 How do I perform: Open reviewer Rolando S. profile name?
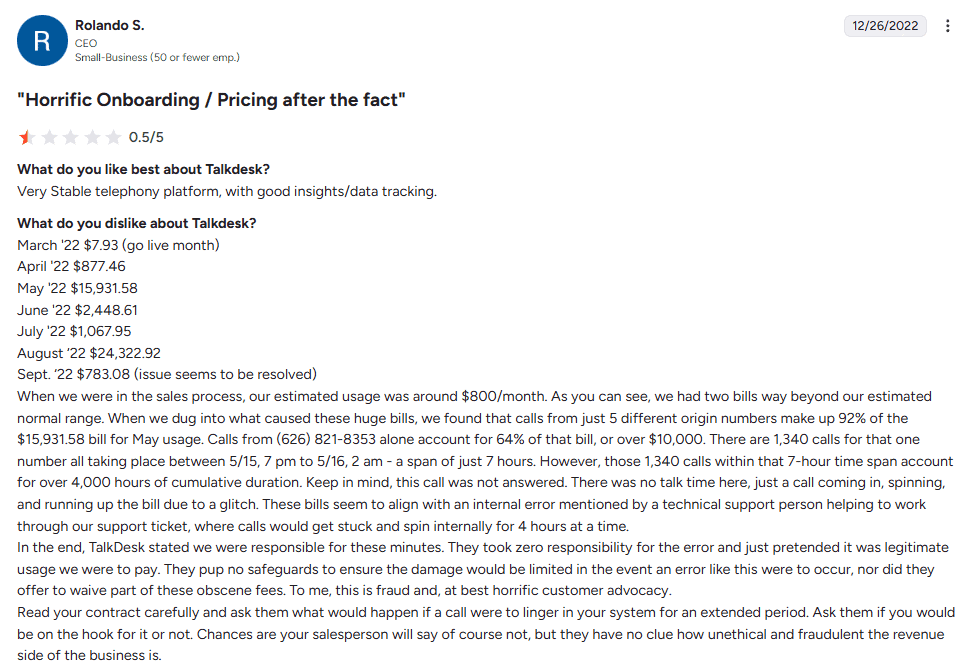click(x=109, y=24)
